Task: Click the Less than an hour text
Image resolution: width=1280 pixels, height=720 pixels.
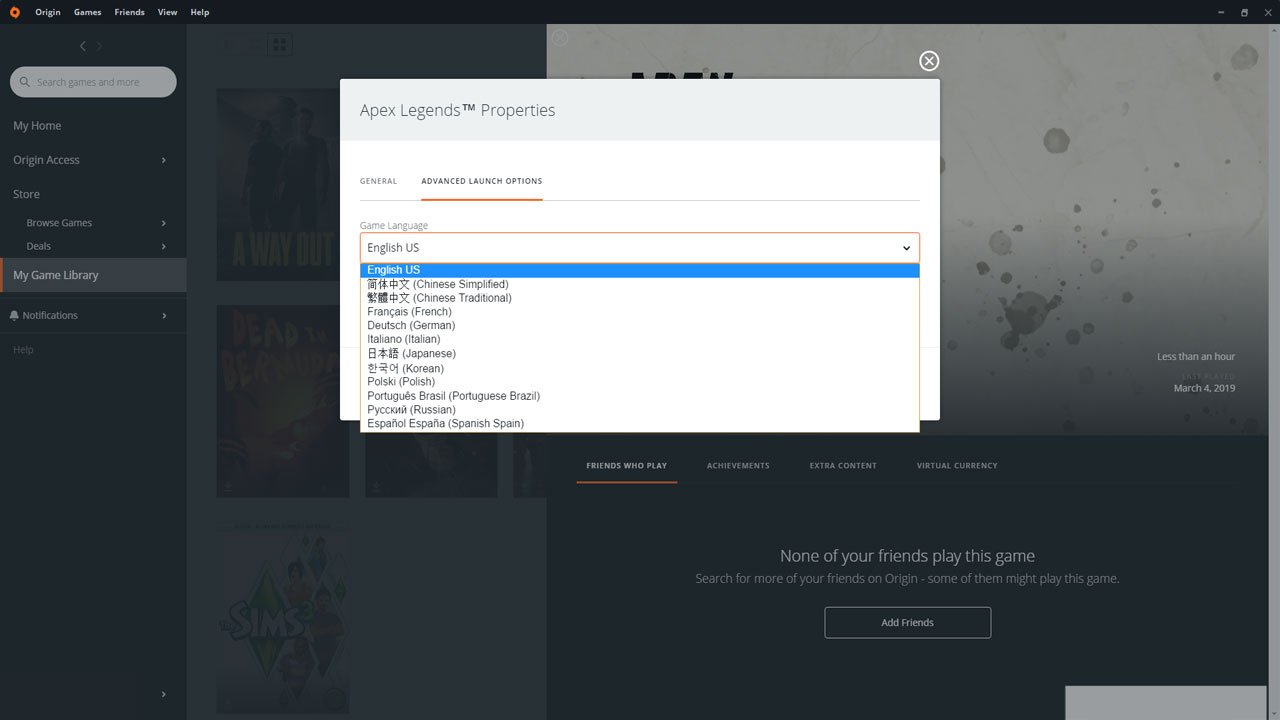Action: (1196, 357)
